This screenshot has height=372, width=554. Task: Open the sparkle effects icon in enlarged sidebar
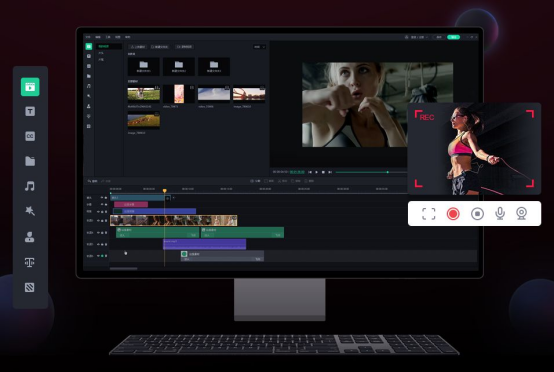30,211
